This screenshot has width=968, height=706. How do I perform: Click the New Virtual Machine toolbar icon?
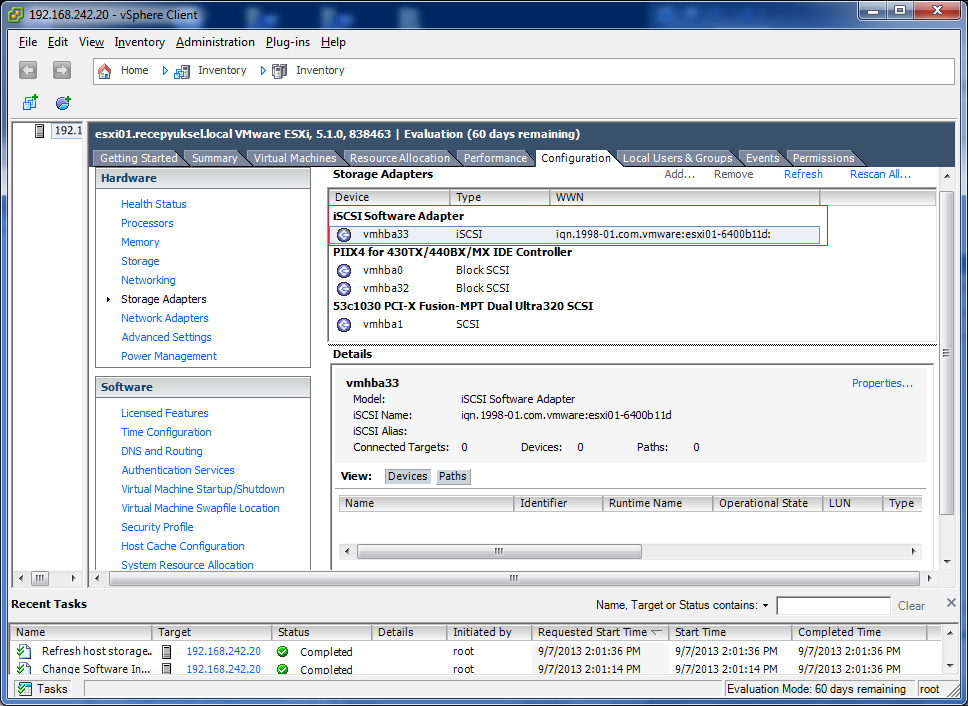(x=30, y=102)
